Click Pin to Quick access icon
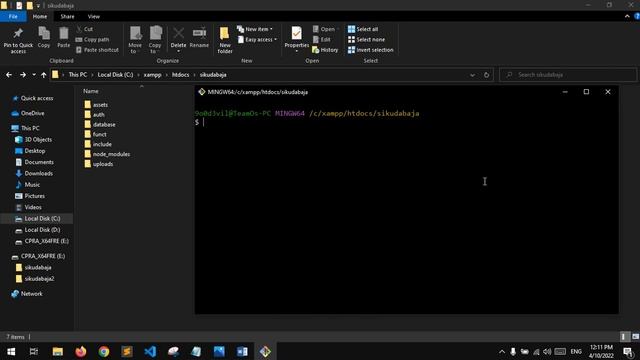Image resolution: width=640 pixels, height=360 pixels. click(18, 40)
